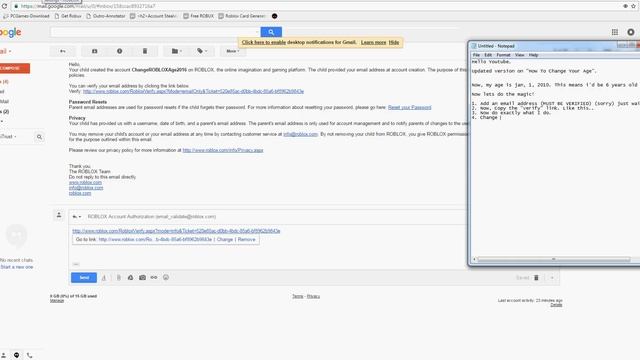Viewport: 640px width, 360px height.
Task: Enable desktop notifications for Gmail
Action: (x=264, y=42)
